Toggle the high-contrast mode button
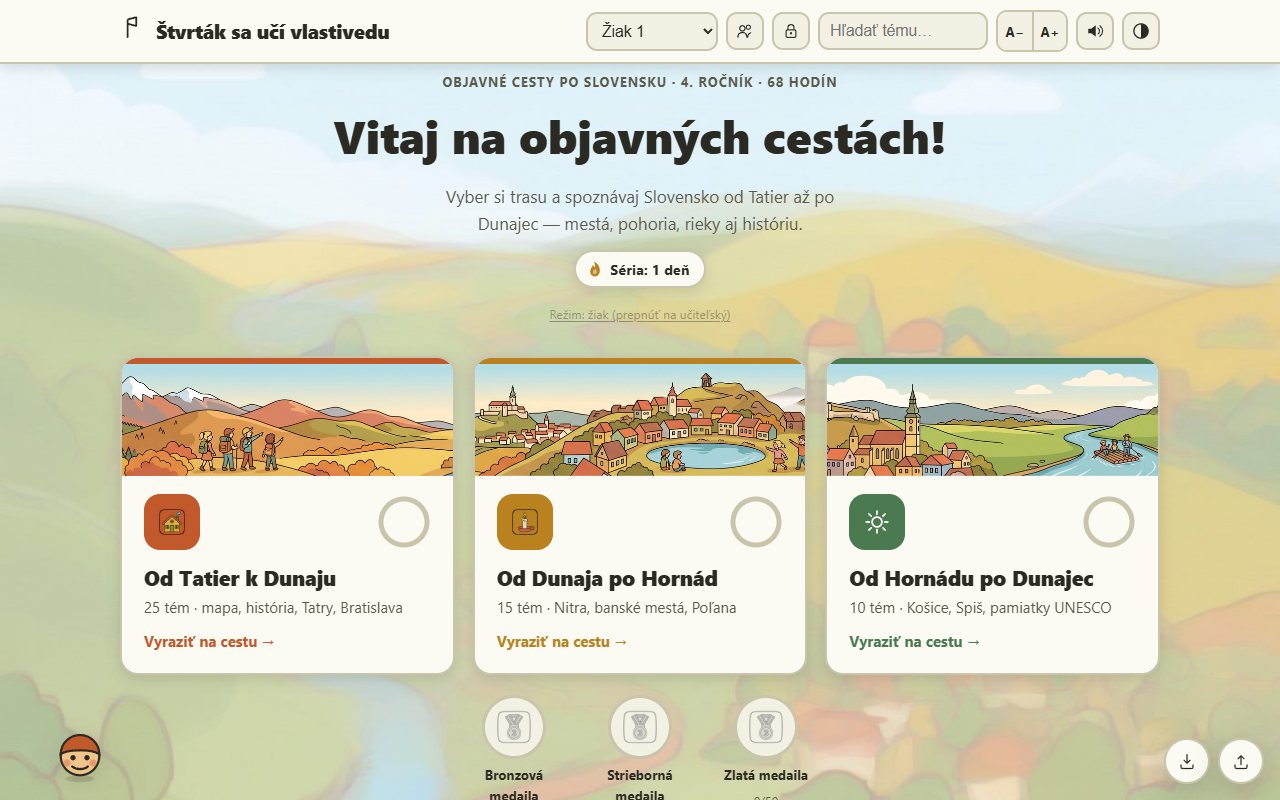 1141,31
